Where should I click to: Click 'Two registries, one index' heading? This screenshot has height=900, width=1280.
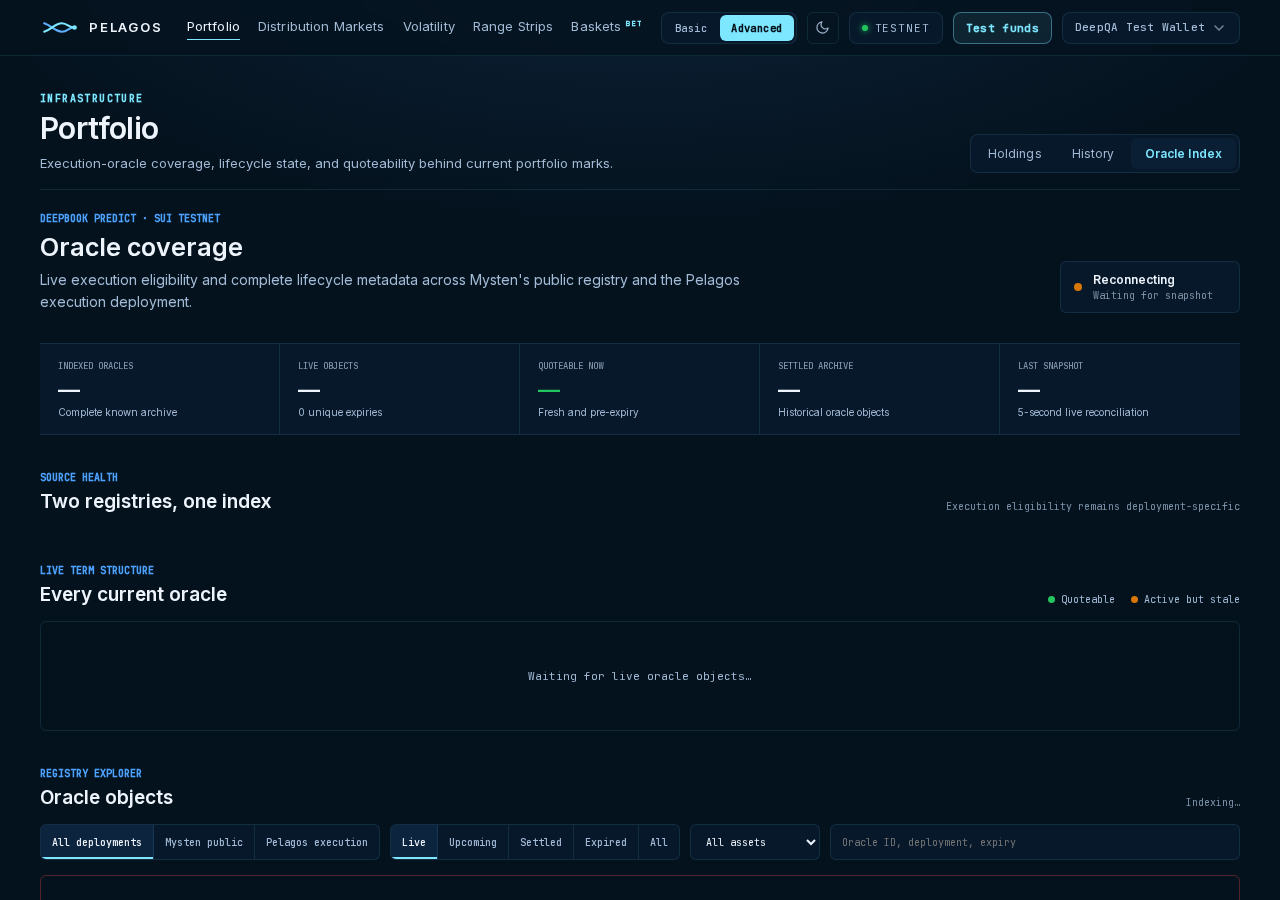(156, 501)
